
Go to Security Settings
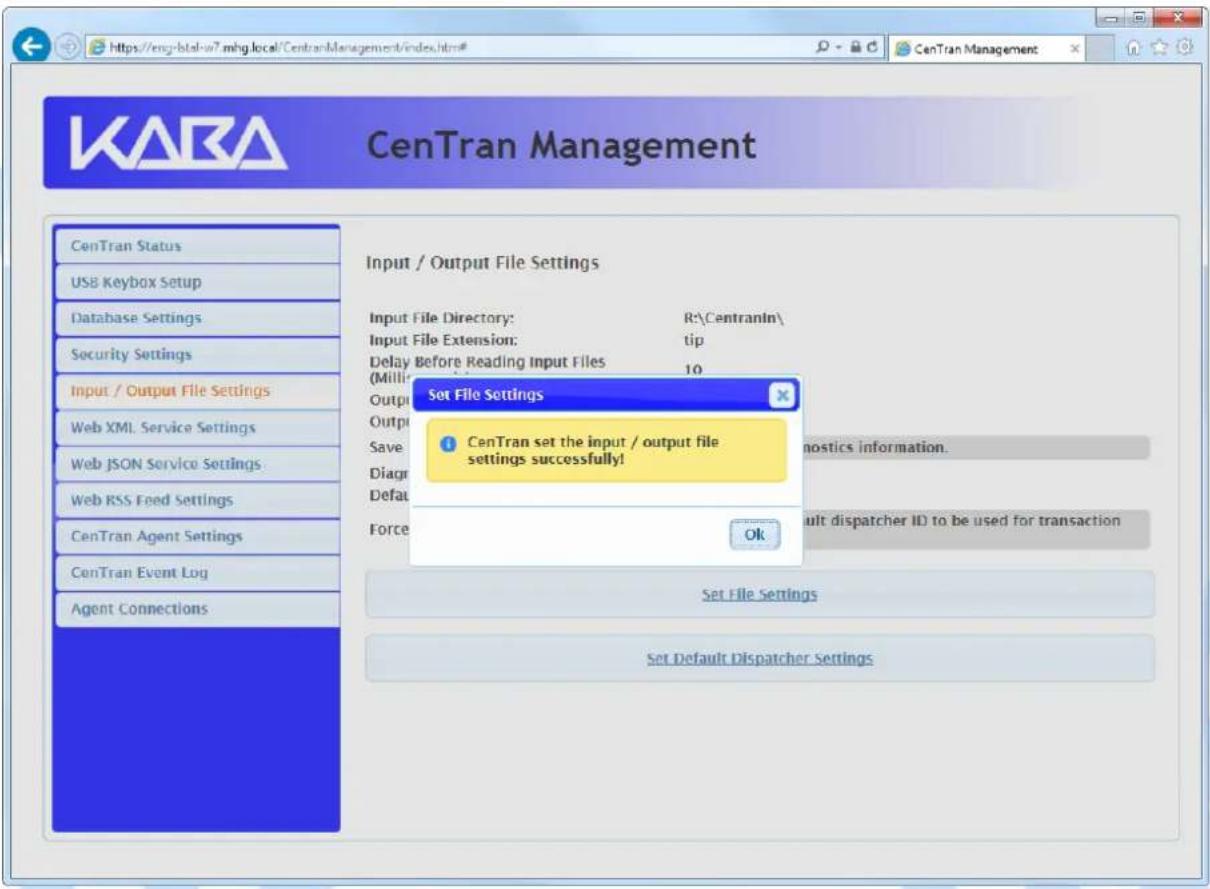pyautogui.click(x=197, y=354)
